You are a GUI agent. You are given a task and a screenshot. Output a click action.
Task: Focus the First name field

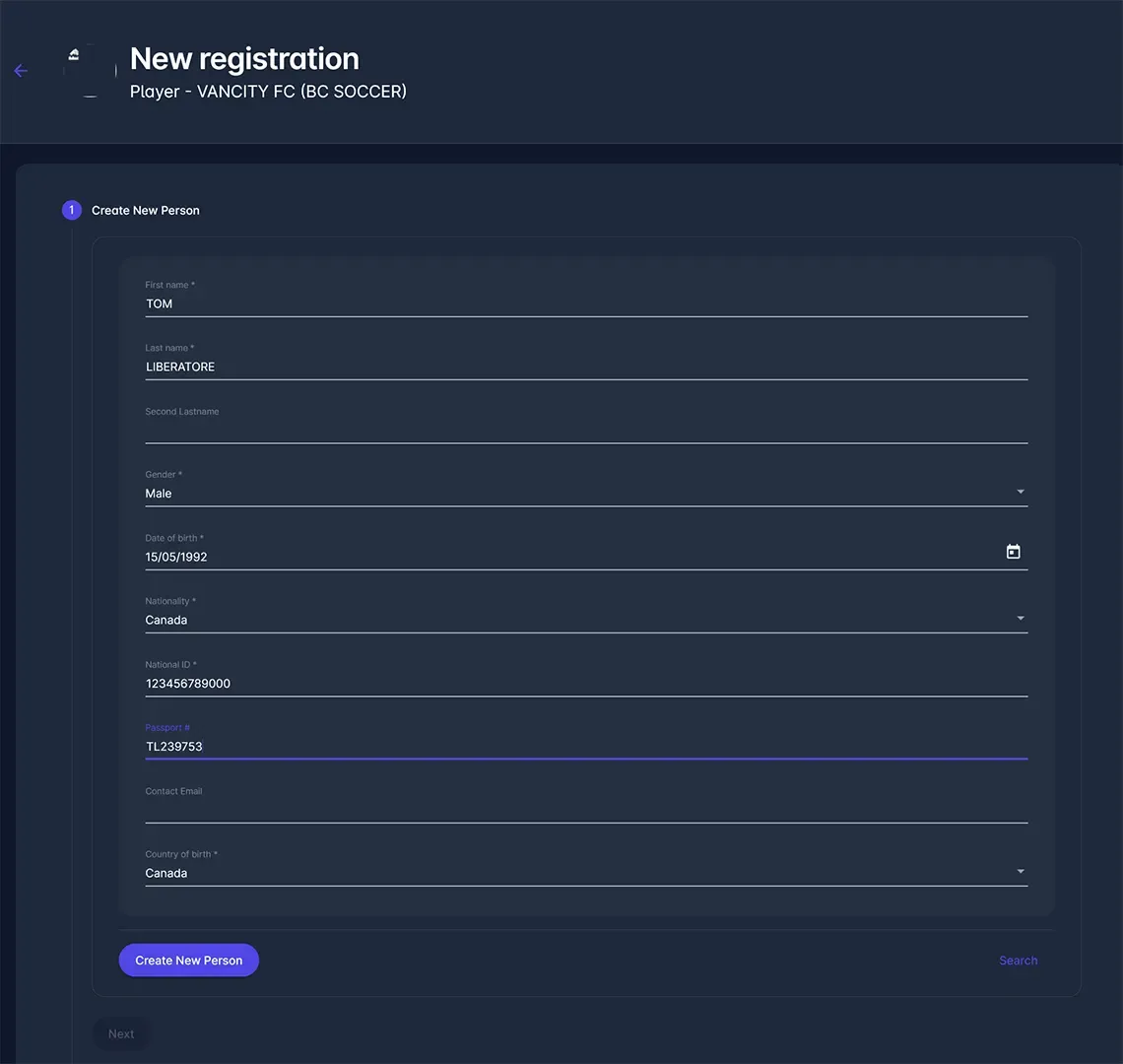coord(585,303)
